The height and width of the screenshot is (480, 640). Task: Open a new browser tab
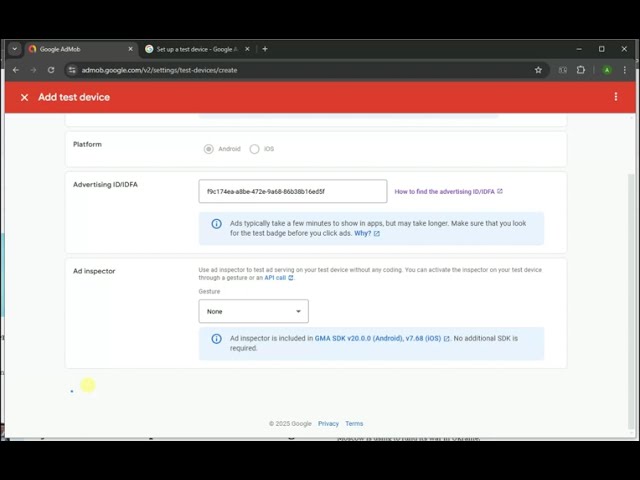pyautogui.click(x=265, y=49)
